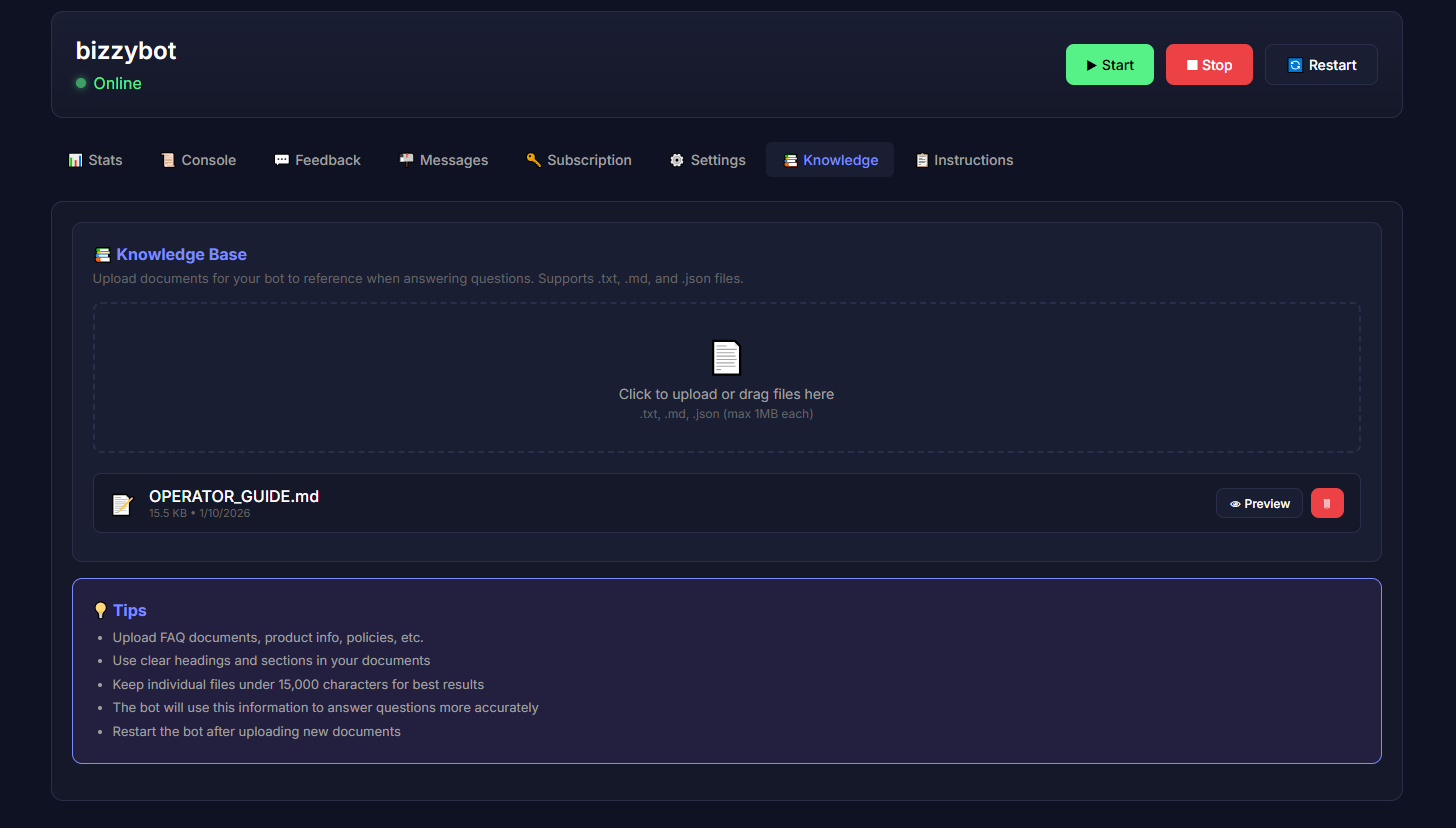Select the OPERATOR_GUIDE.md file name
This screenshot has height=828, width=1456.
[x=234, y=496]
